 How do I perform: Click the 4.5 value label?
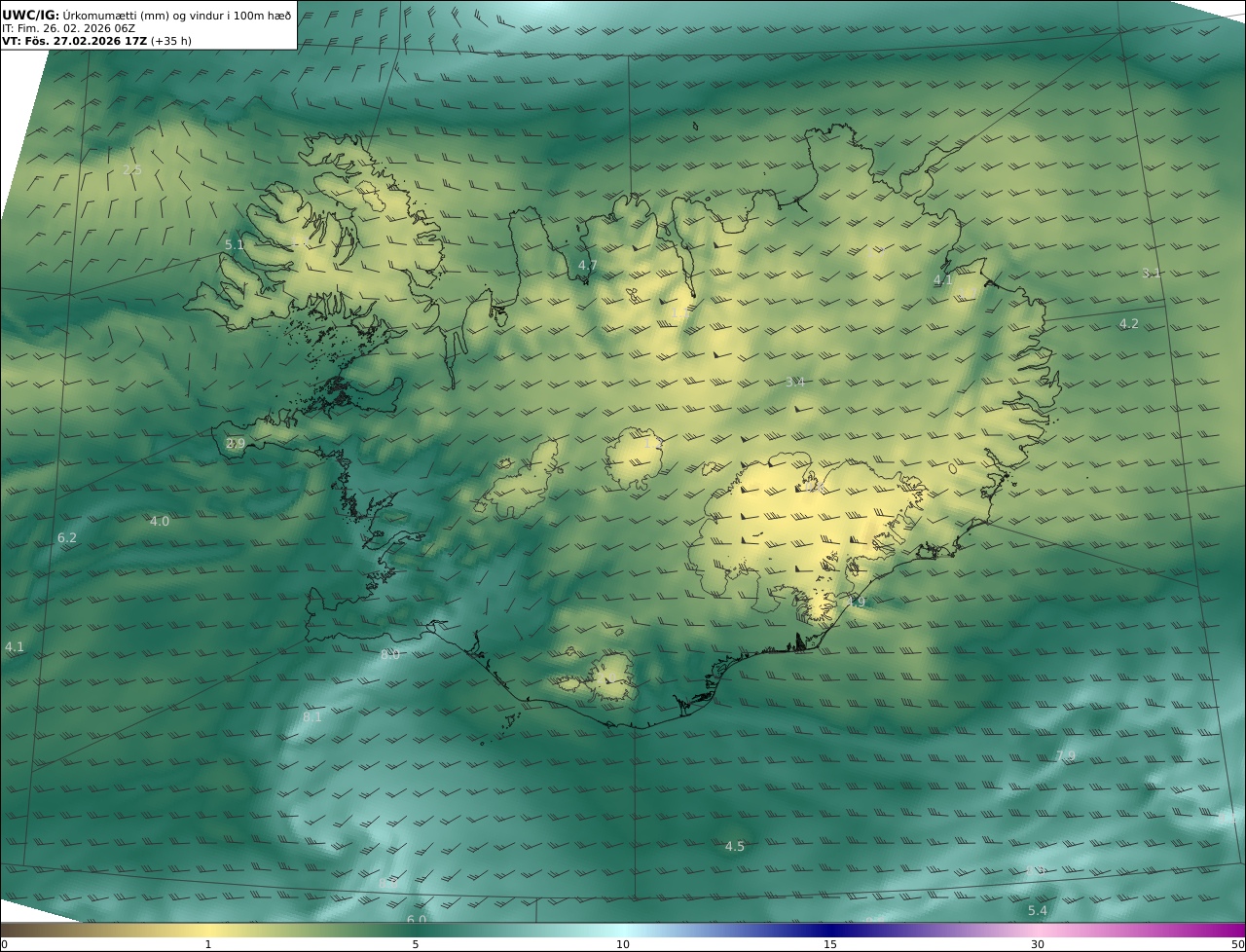tap(735, 847)
